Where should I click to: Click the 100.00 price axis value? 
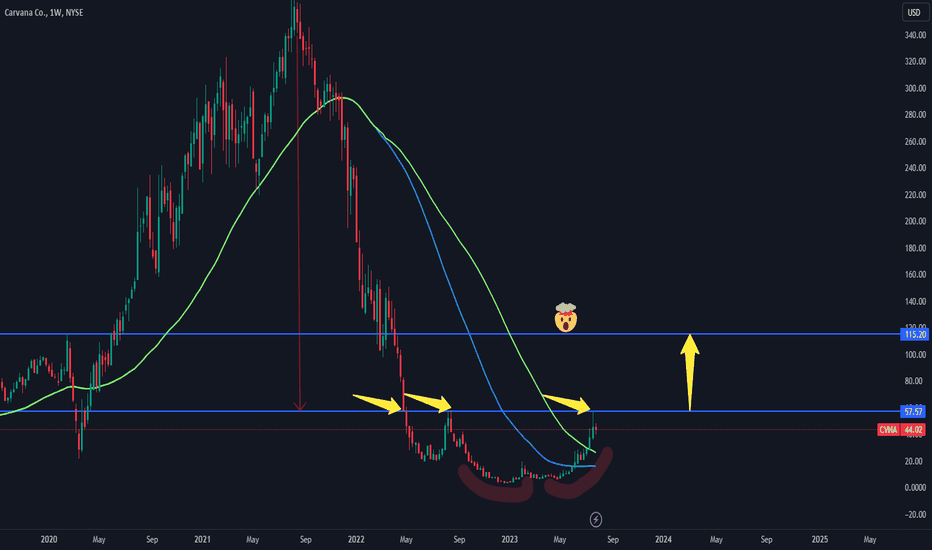click(x=915, y=355)
